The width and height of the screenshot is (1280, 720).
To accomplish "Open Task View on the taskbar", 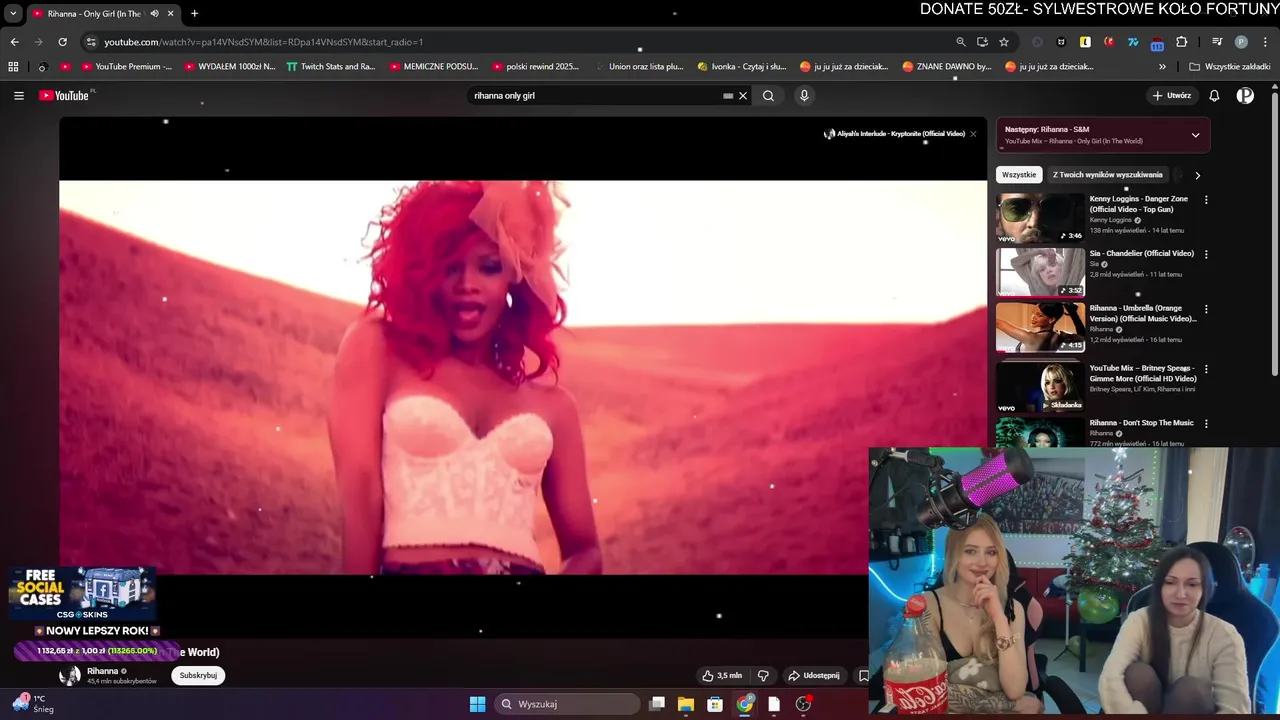I will [657, 704].
